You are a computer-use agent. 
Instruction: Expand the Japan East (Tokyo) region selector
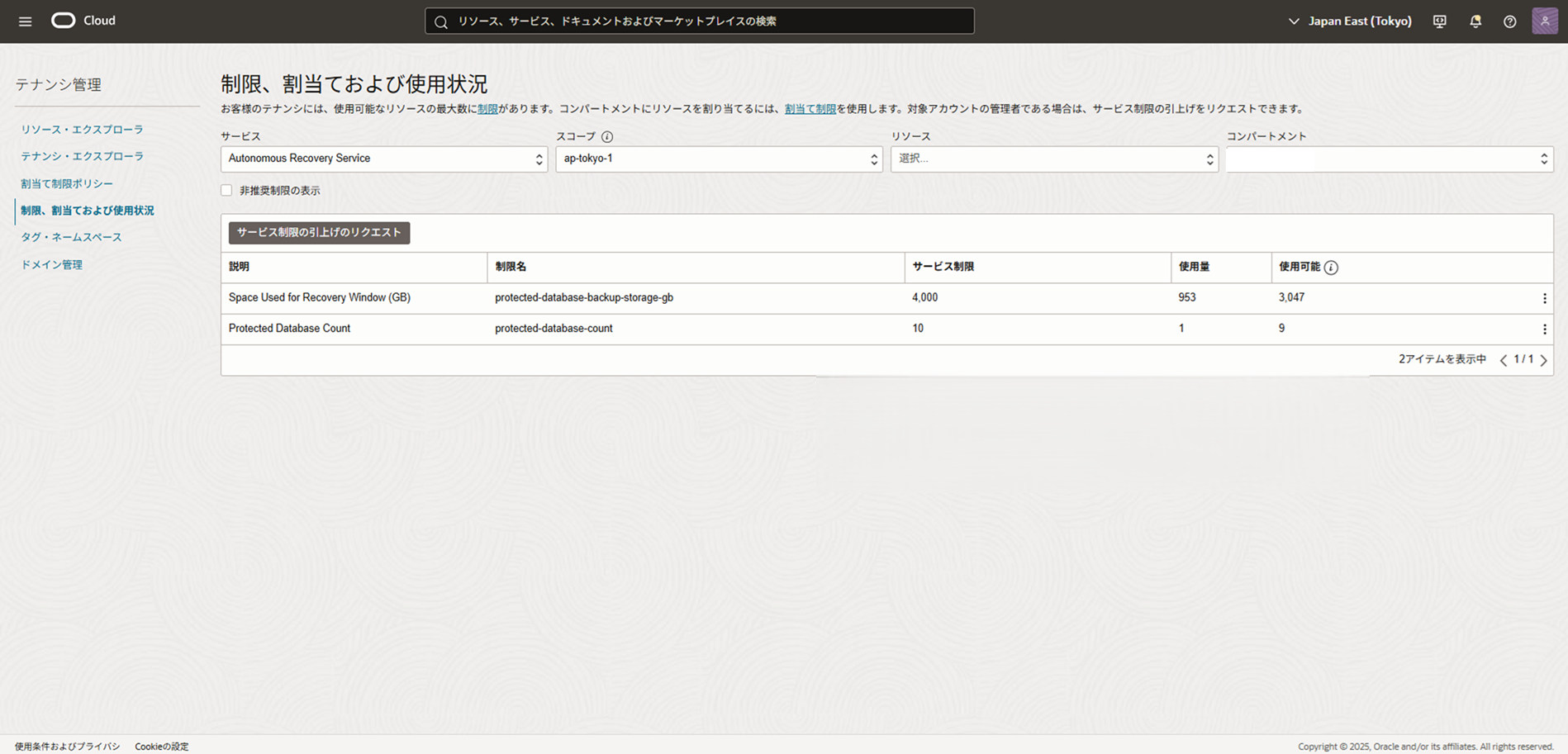[x=1350, y=21]
